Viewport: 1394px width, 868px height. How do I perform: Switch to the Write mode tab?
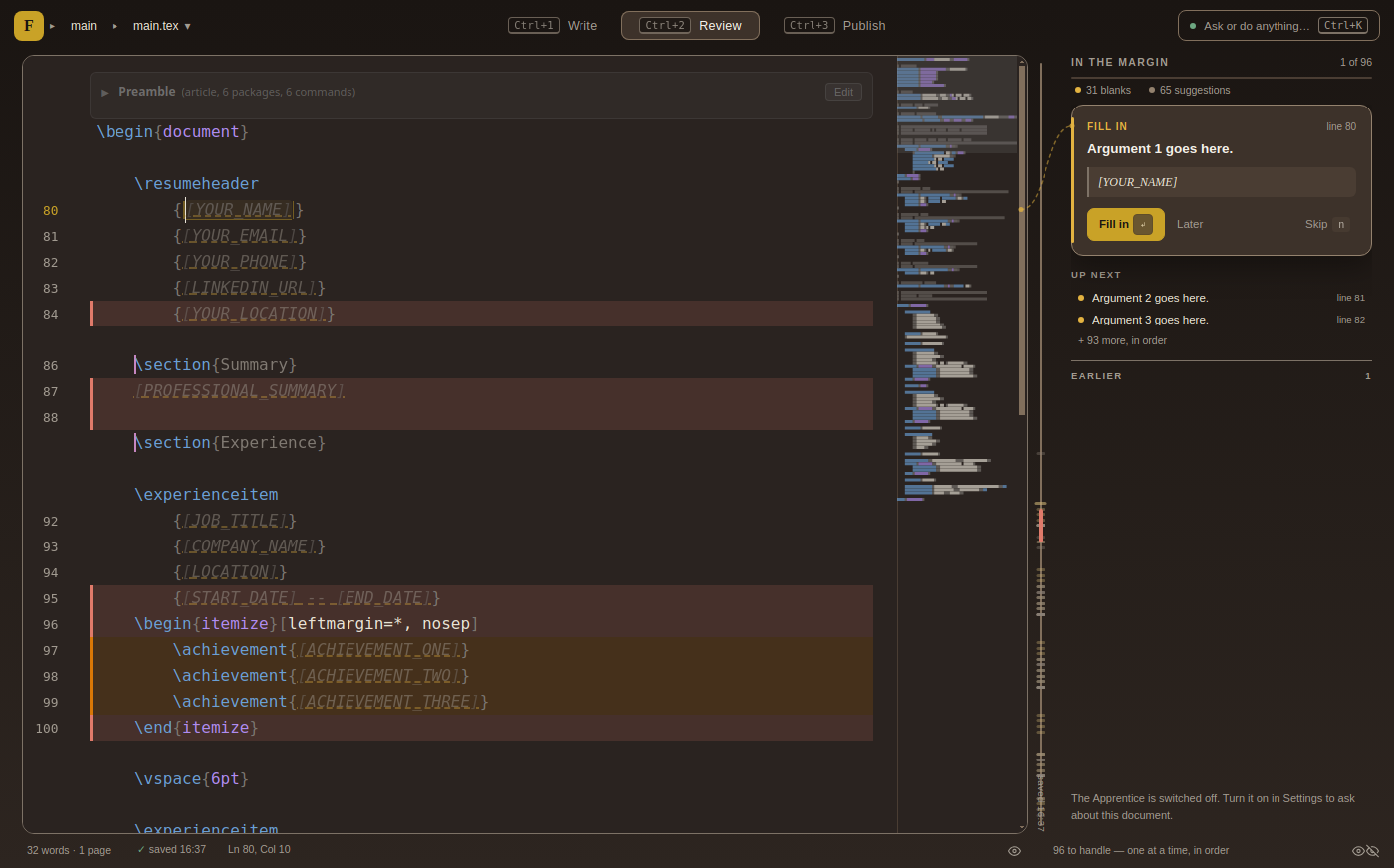point(553,26)
